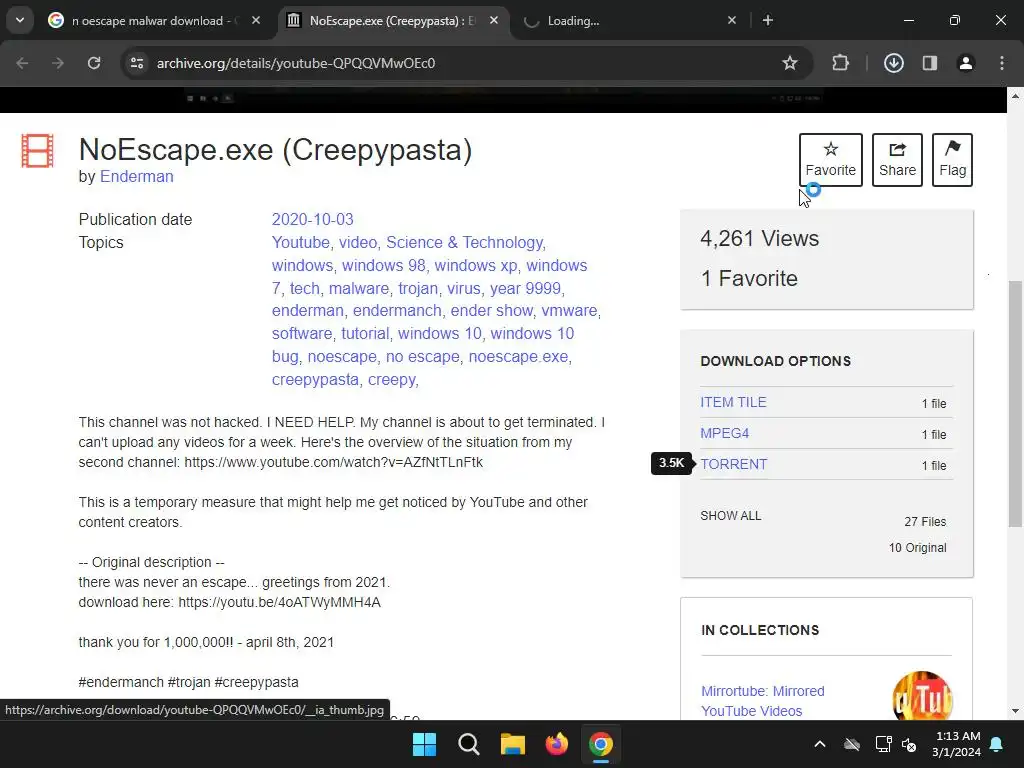
Task: Open the year 9999 topic
Action: (525, 288)
